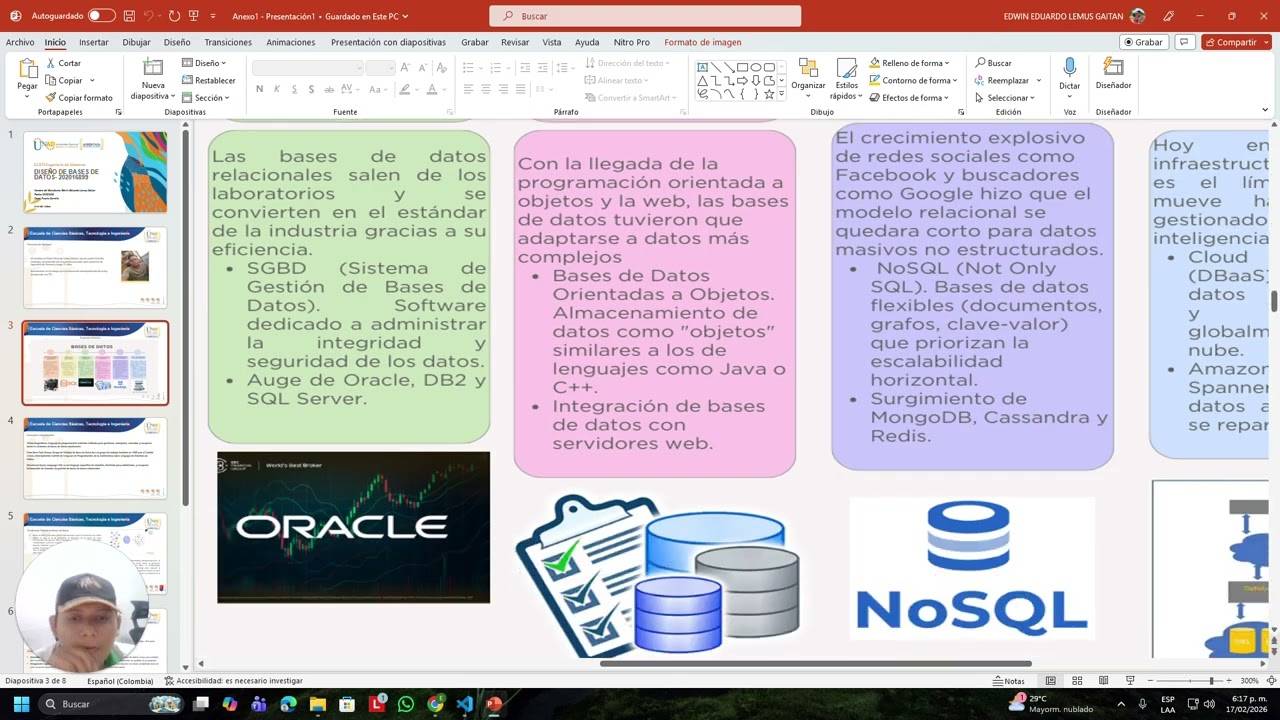The image size is (1280, 720).
Task: Click Reemplazar command
Action: (x=1001, y=80)
